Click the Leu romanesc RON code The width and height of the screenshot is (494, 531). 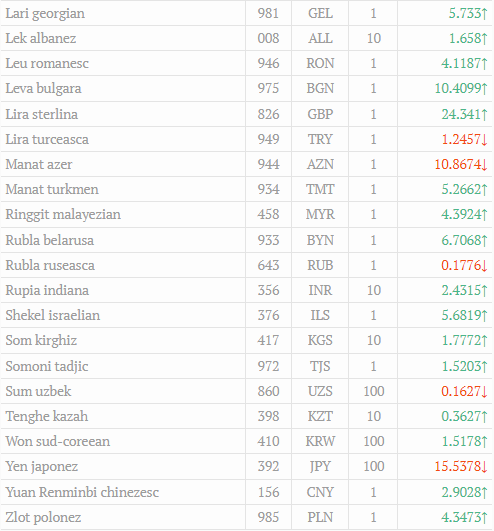[x=320, y=63]
